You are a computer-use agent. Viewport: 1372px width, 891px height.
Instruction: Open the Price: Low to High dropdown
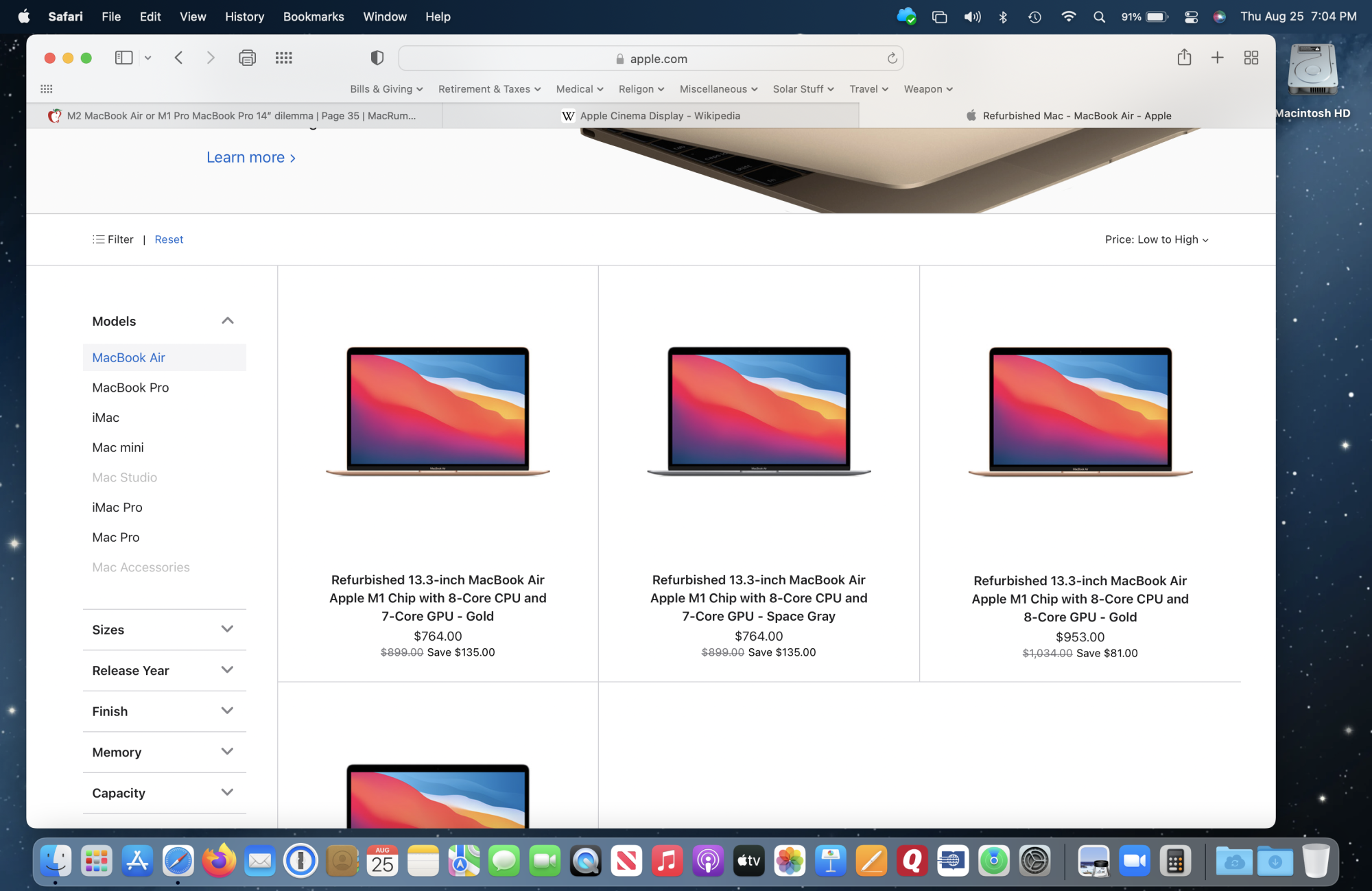(x=1156, y=239)
